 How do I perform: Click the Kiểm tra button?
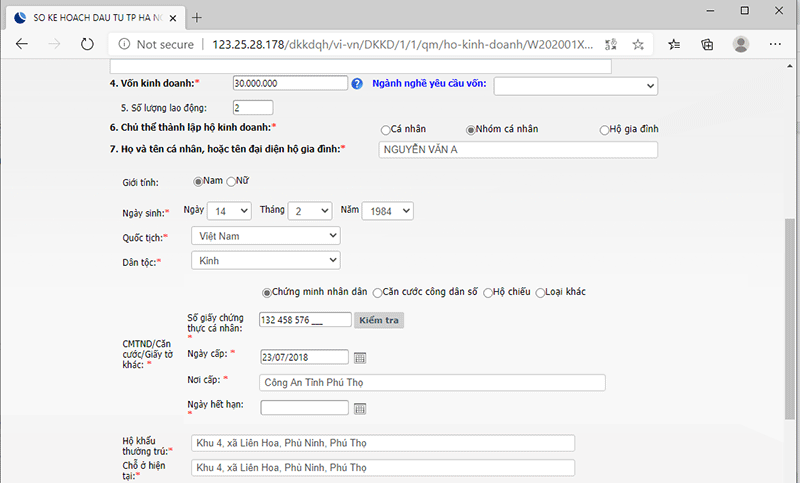[379, 320]
